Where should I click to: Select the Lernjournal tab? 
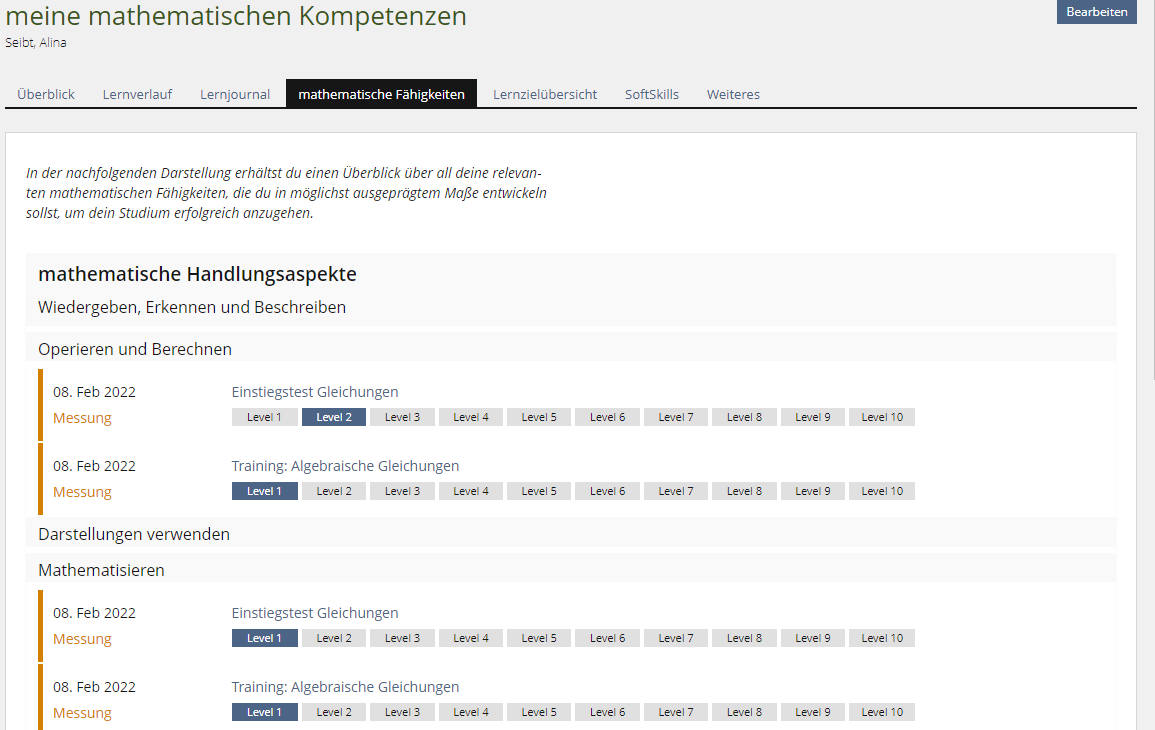(234, 93)
